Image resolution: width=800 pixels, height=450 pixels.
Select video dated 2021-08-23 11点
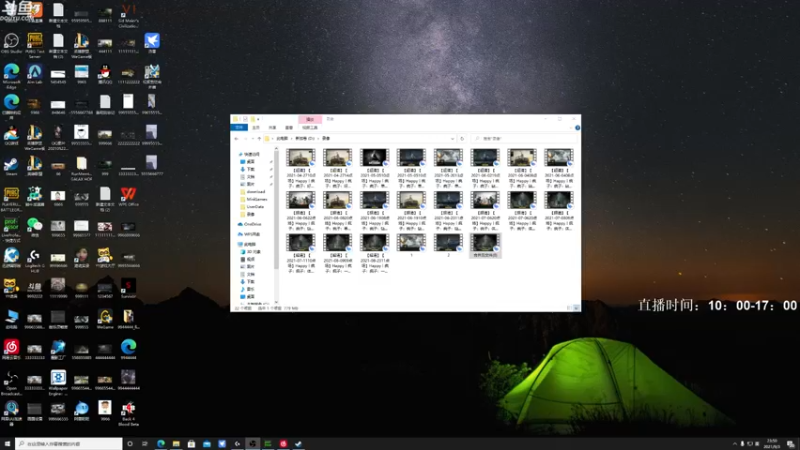374,254
